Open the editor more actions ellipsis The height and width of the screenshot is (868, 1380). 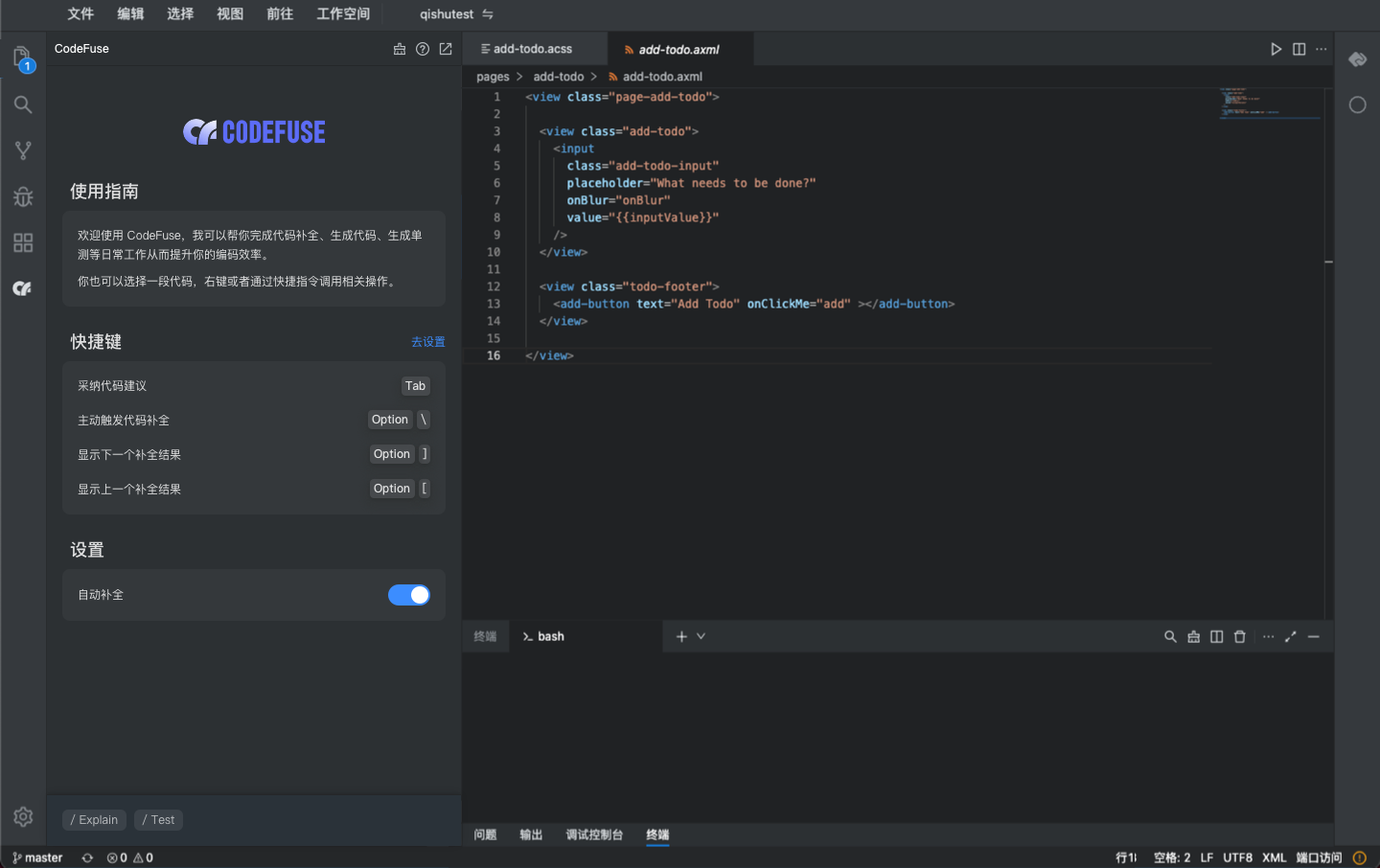coord(1322,49)
